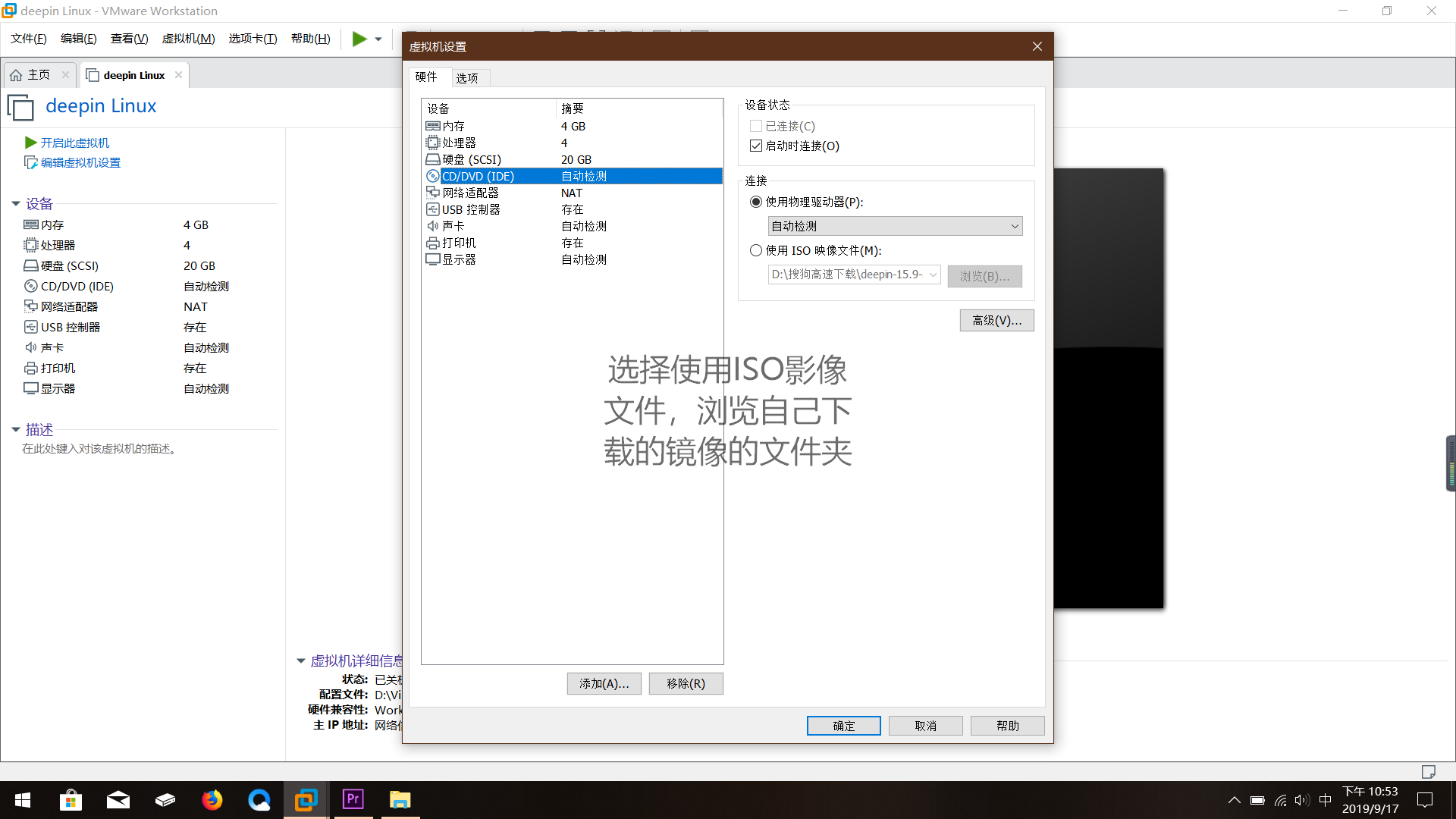Click the network adapter icon in settings list
The height and width of the screenshot is (819, 1456).
pyautogui.click(x=433, y=193)
